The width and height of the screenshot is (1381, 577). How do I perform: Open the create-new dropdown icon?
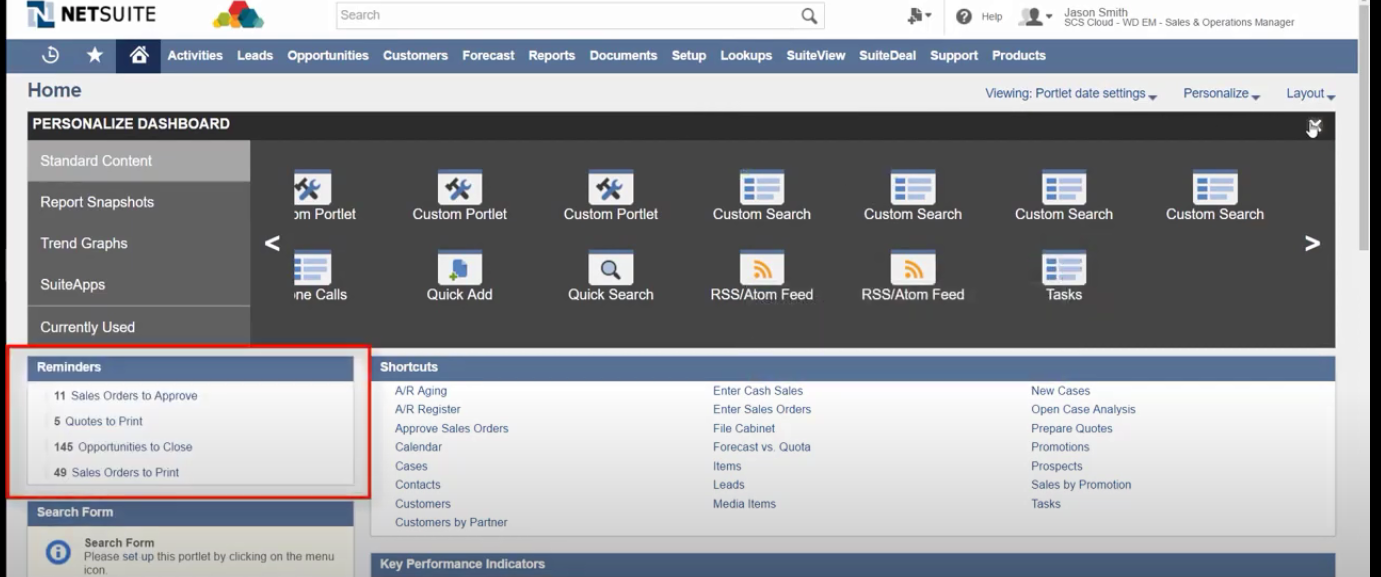click(920, 17)
